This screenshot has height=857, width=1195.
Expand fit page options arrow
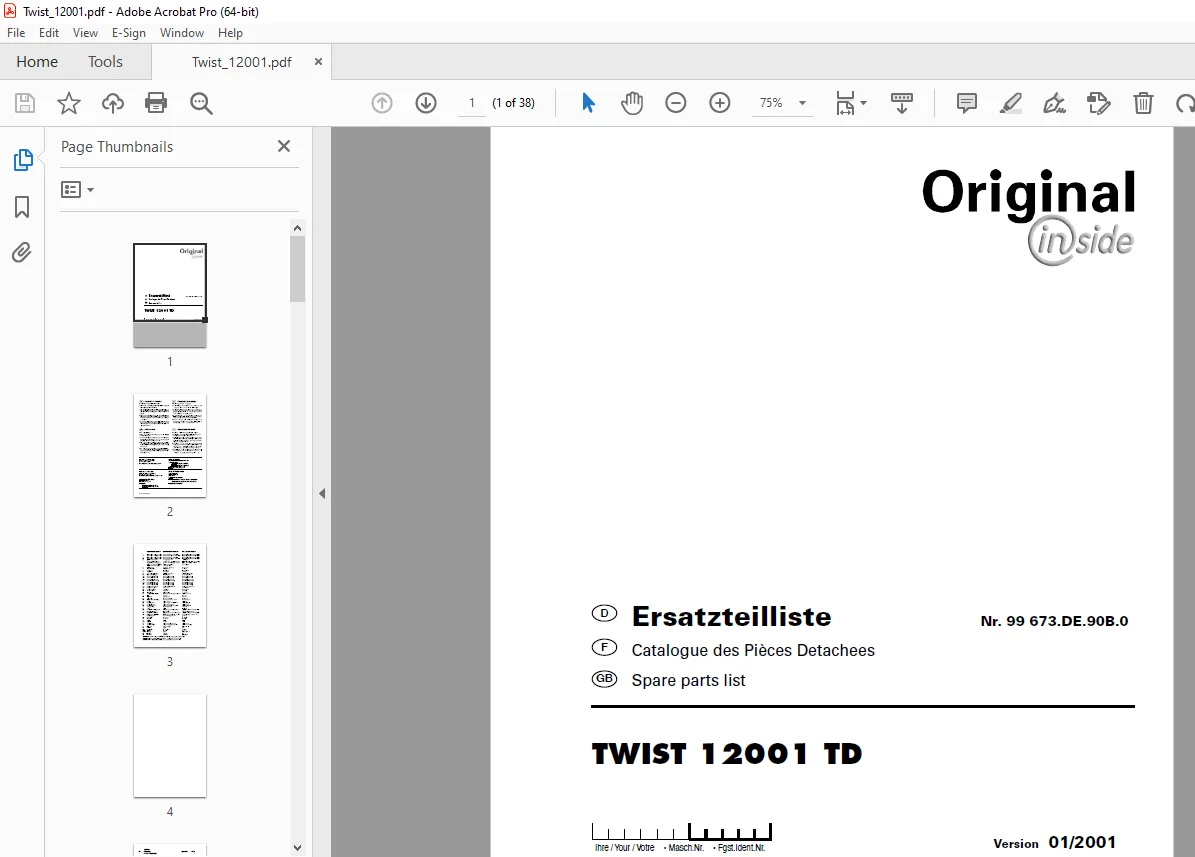click(x=863, y=103)
